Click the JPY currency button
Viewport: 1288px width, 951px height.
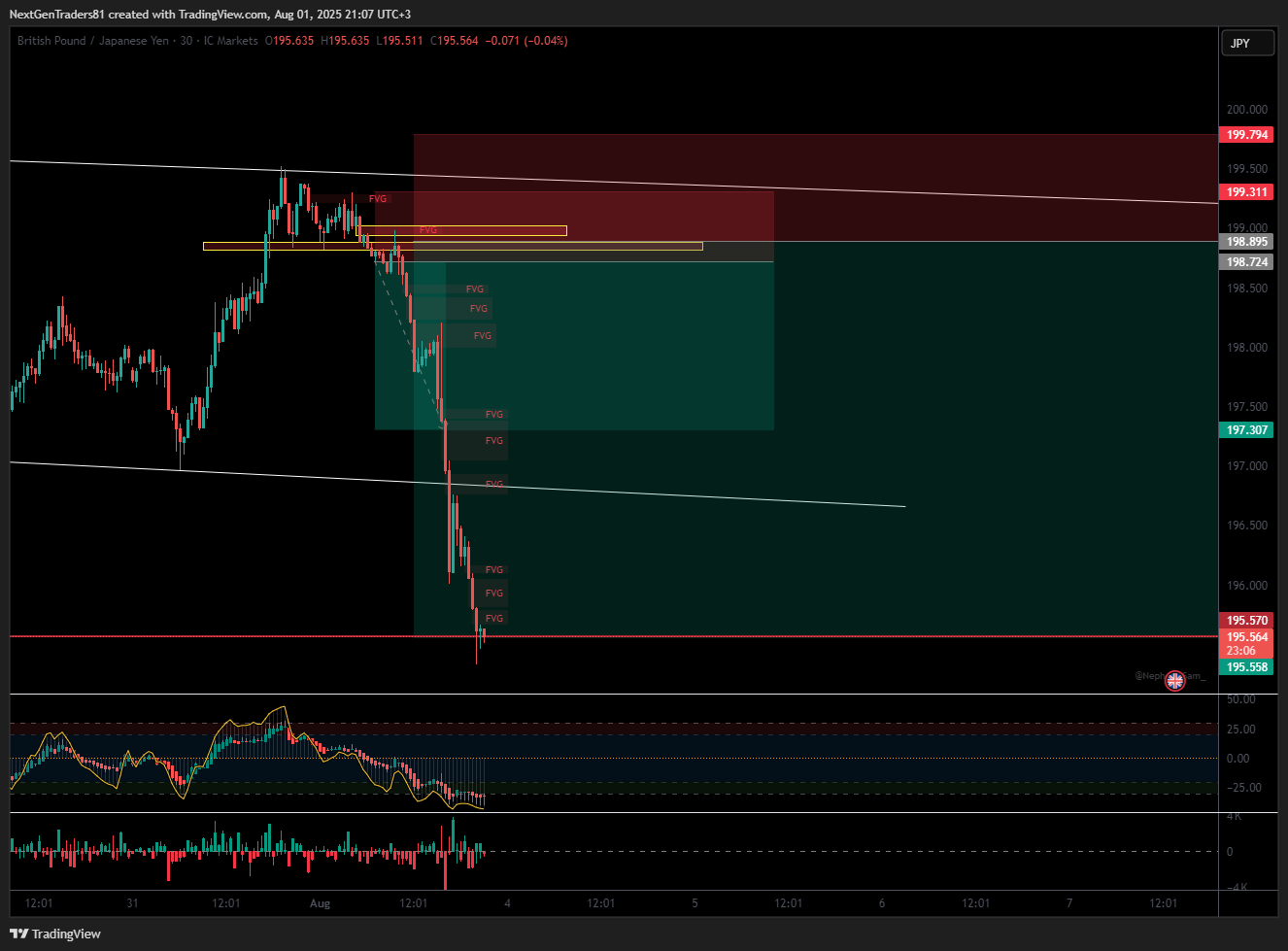[1247, 43]
